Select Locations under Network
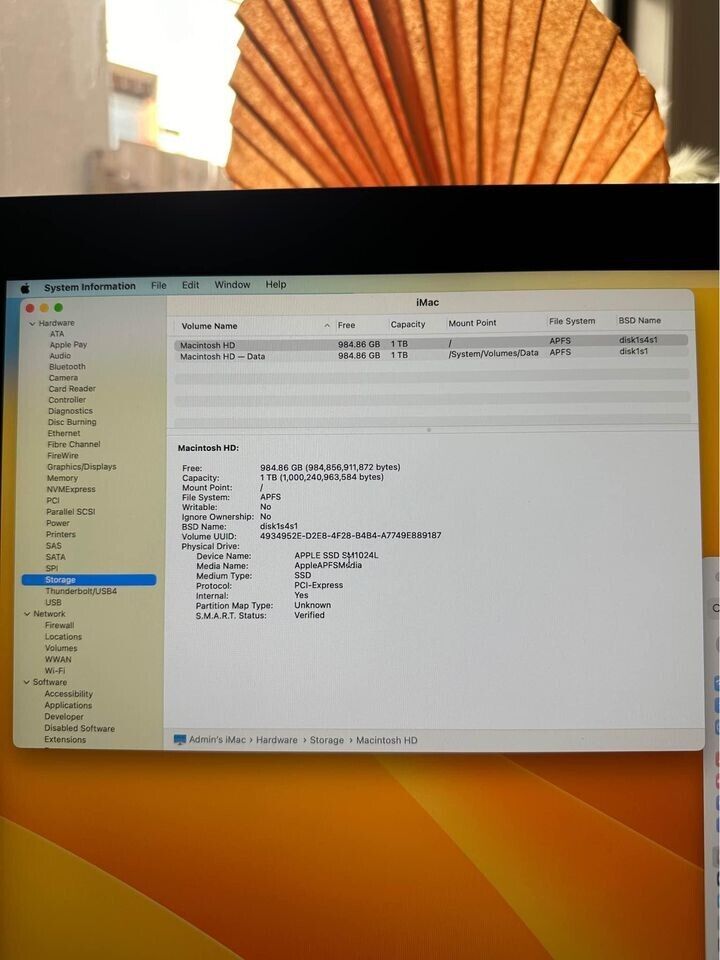Image resolution: width=720 pixels, height=960 pixels. coord(63,637)
